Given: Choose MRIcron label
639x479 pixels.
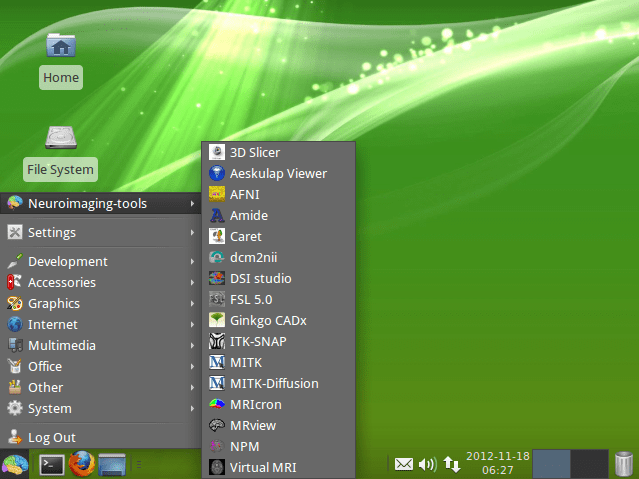Looking at the screenshot, I should point(256,404).
